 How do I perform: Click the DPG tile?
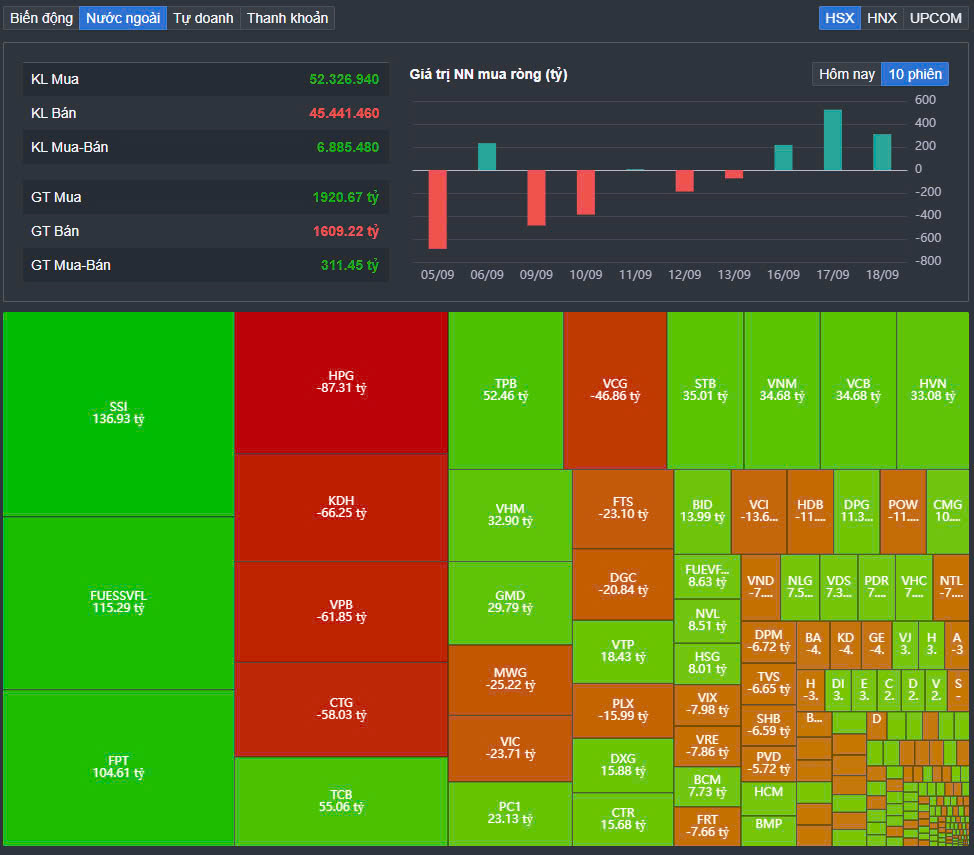coord(857,511)
